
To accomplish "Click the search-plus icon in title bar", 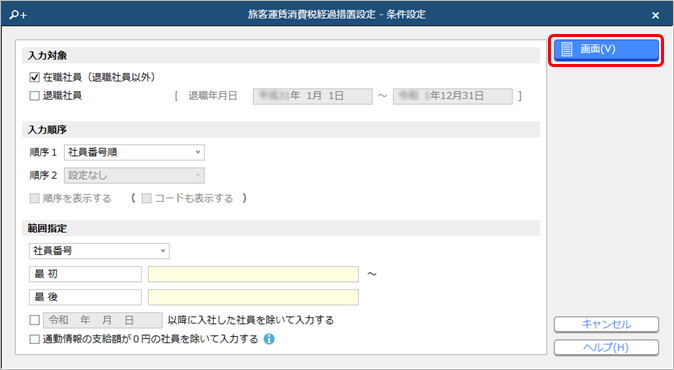I will (18, 15).
